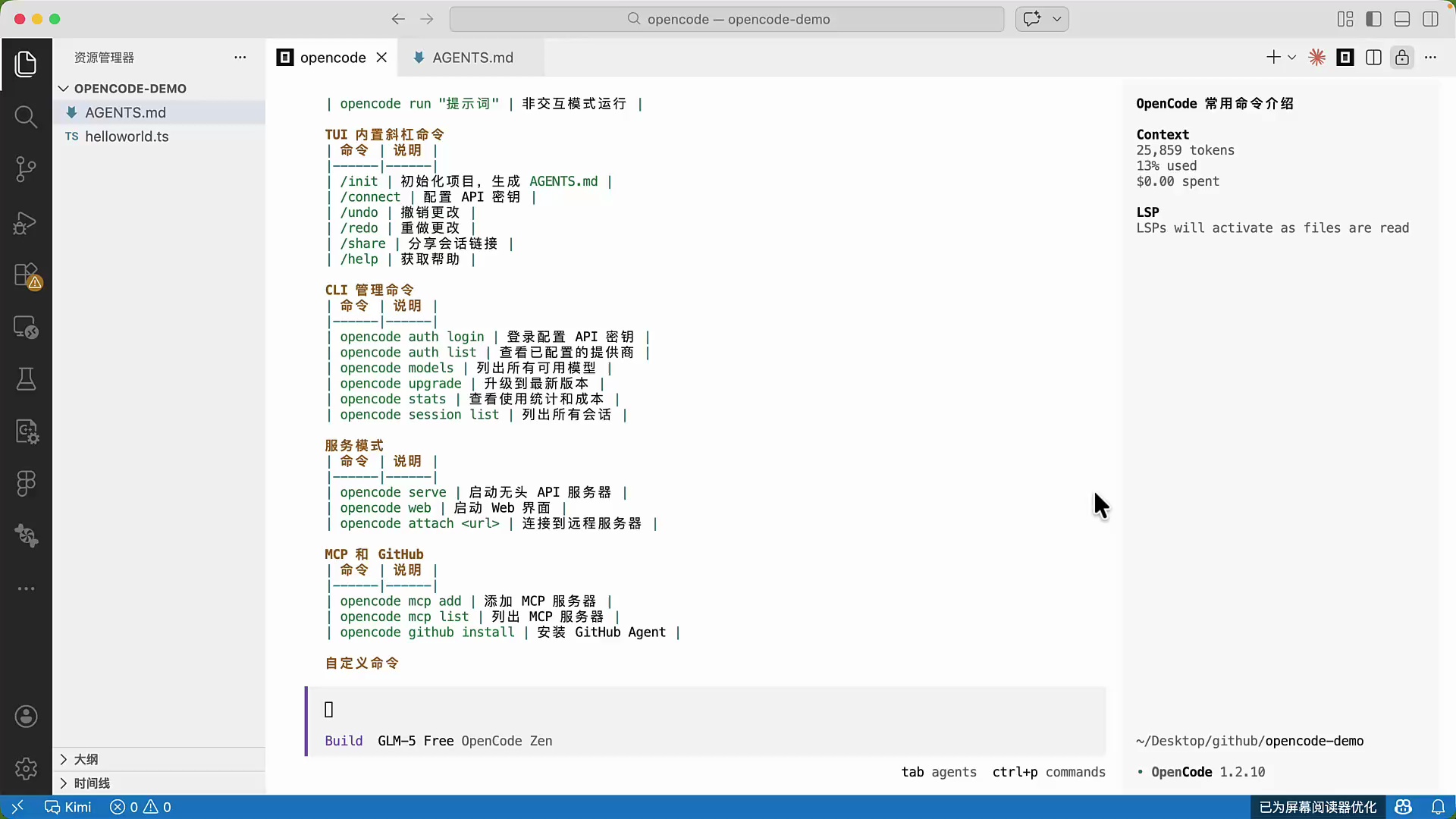Open the Accounts menu icon

26,717
